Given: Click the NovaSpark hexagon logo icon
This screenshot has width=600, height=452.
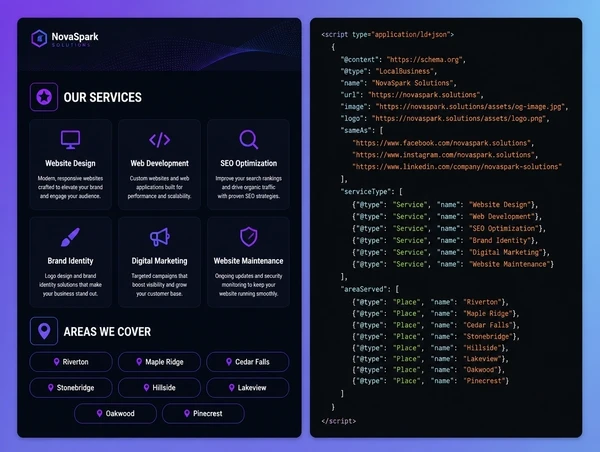Looking at the screenshot, I should point(39,38).
